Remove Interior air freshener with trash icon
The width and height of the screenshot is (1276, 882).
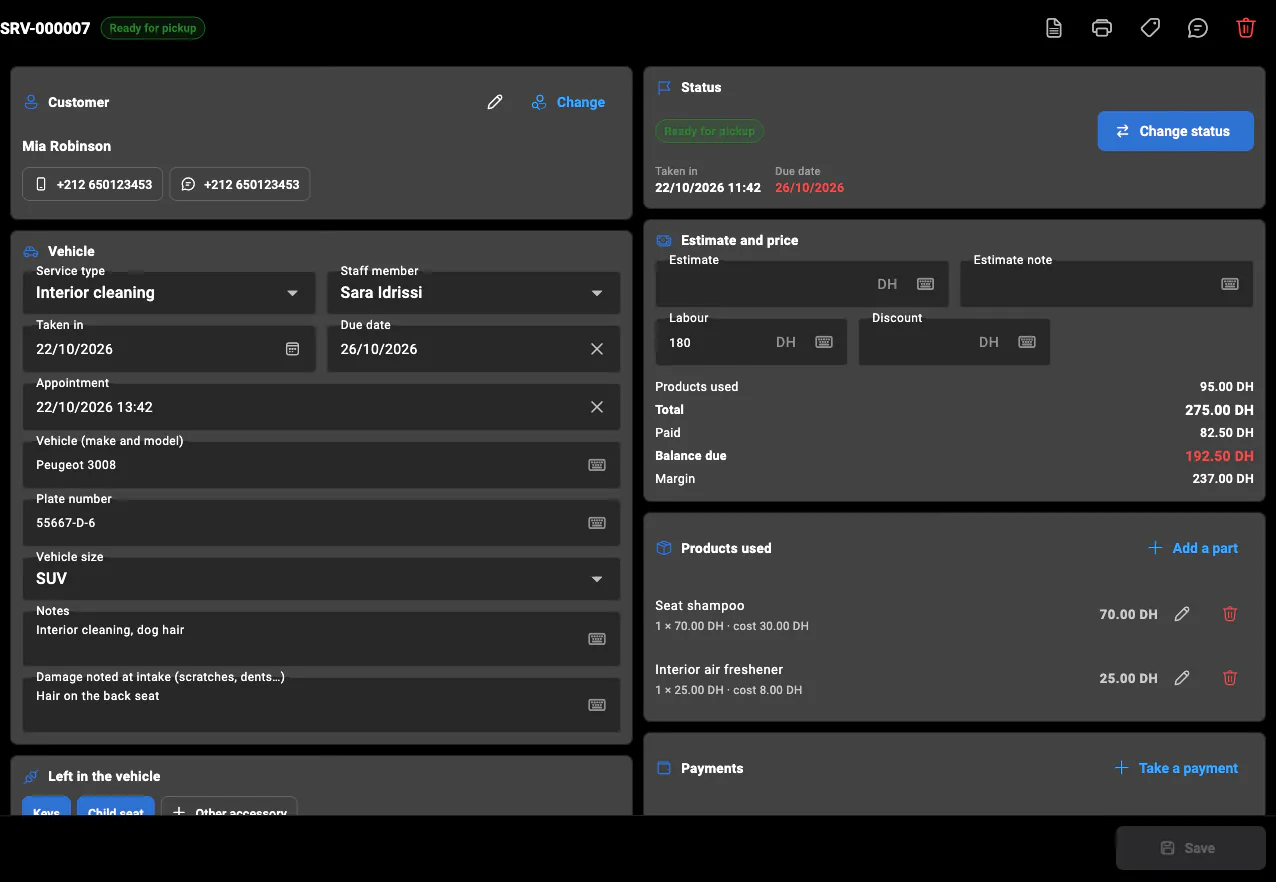(1230, 678)
